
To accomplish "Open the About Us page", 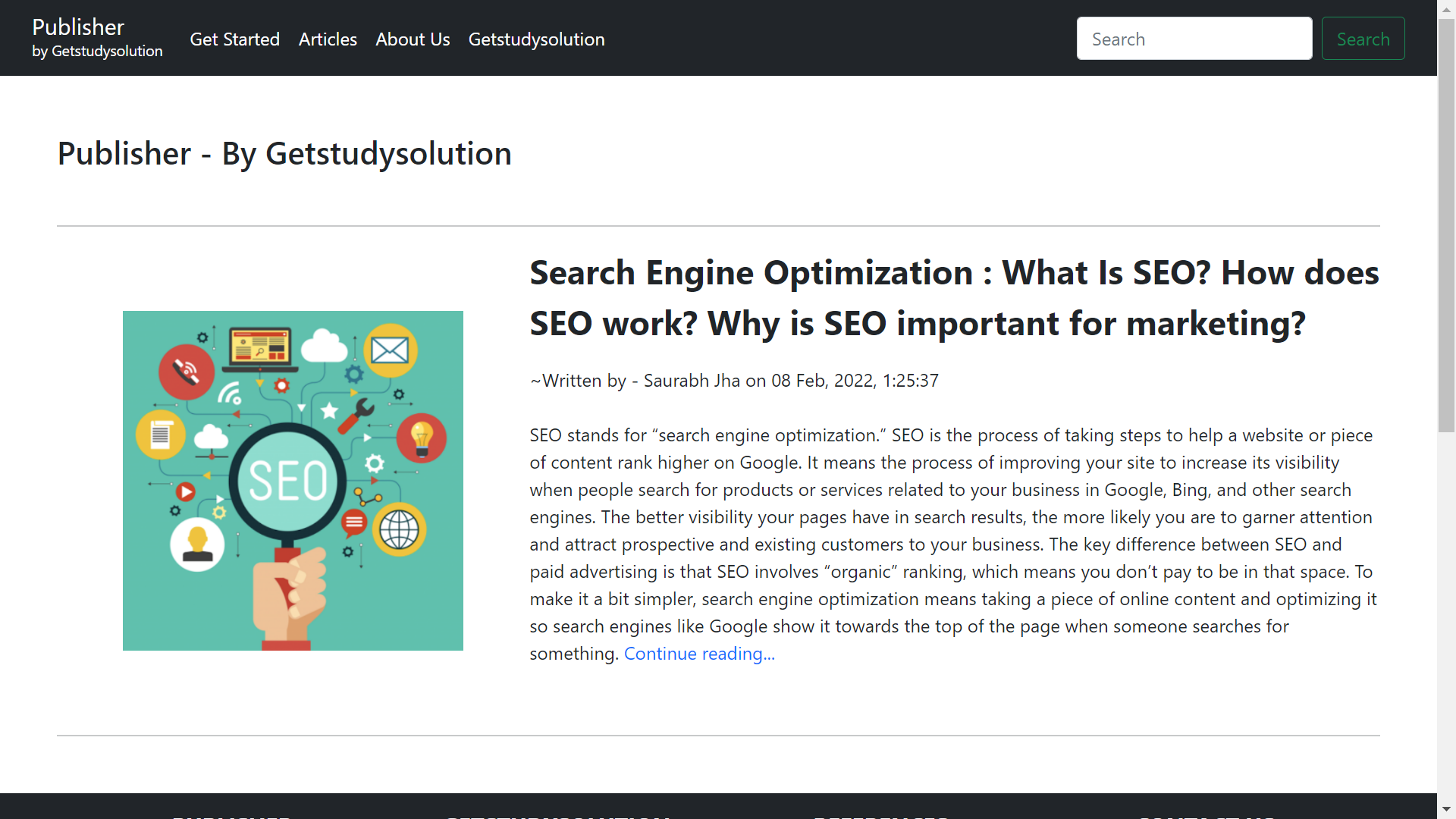I will (413, 39).
